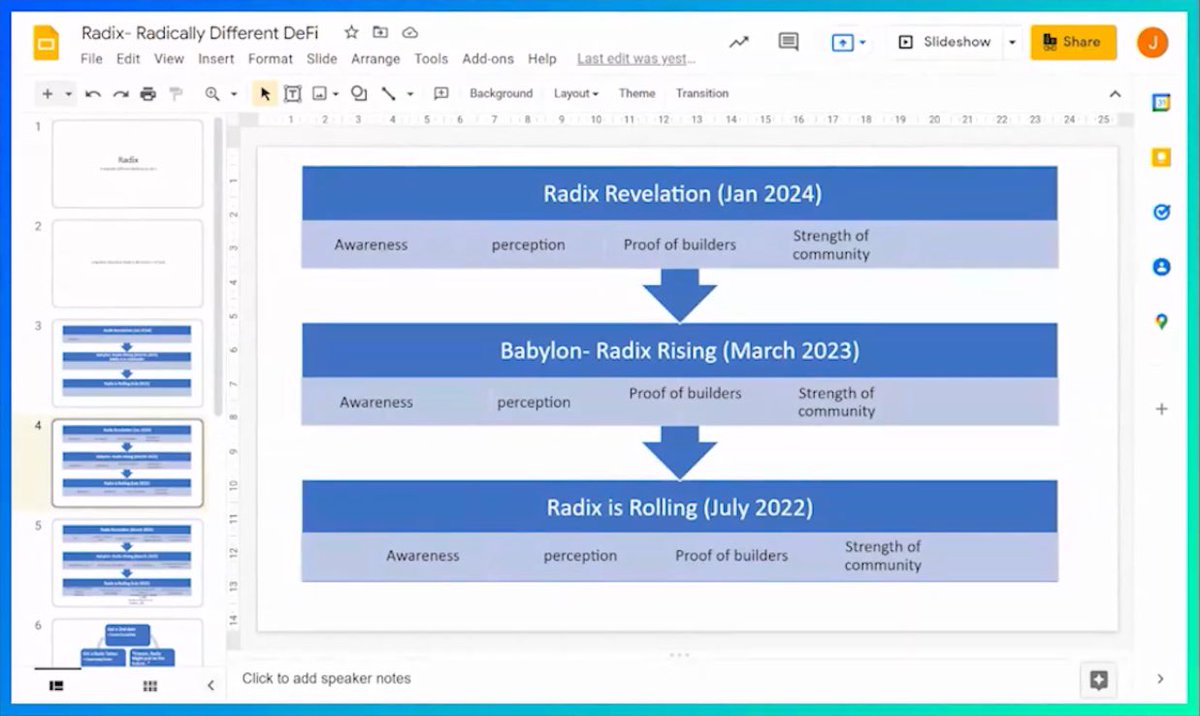Open the Tools menu
Screen dimensions: 1200x716
pos(431,59)
